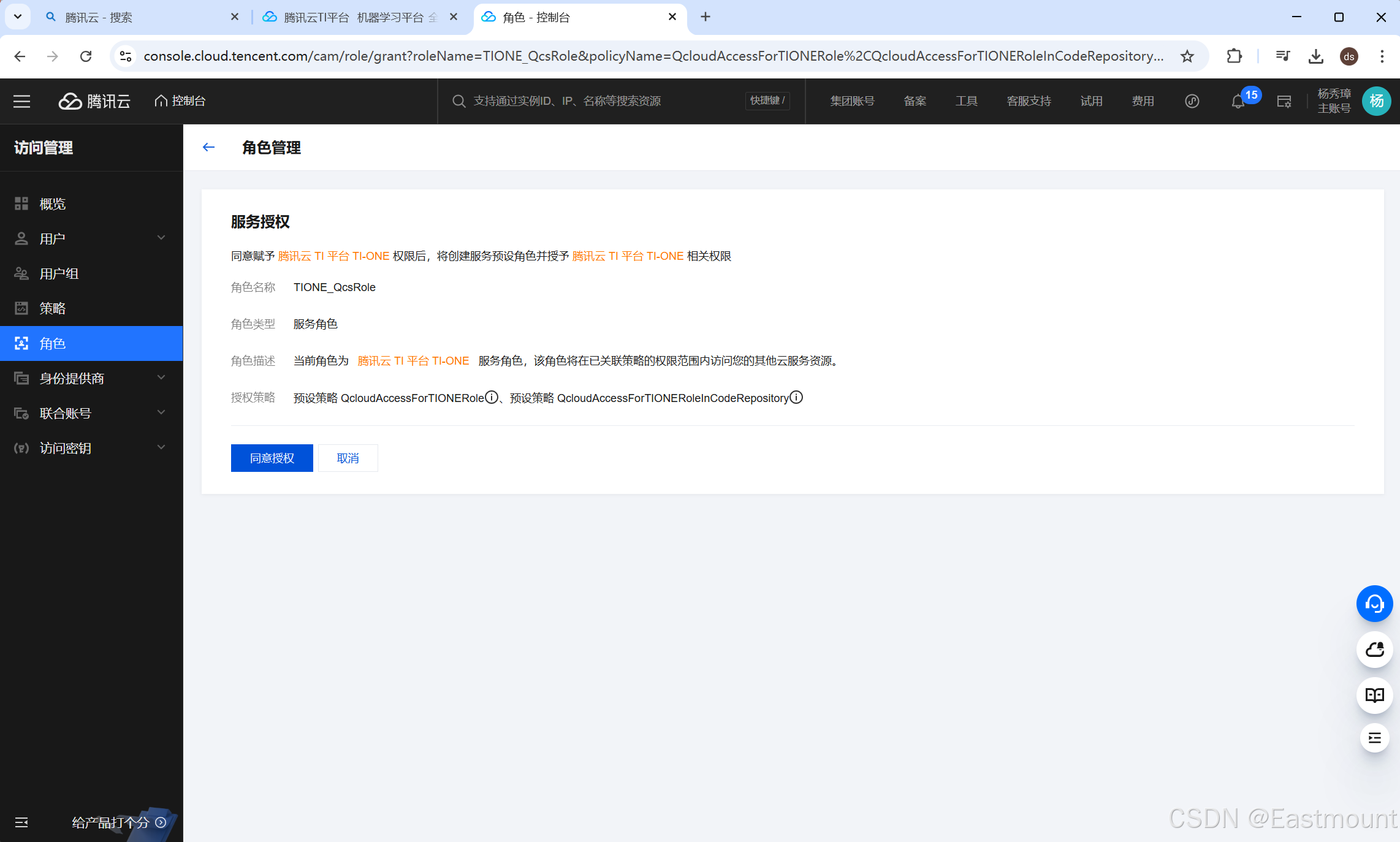
Task: Open the hamburger menu at top left
Action: click(x=22, y=101)
